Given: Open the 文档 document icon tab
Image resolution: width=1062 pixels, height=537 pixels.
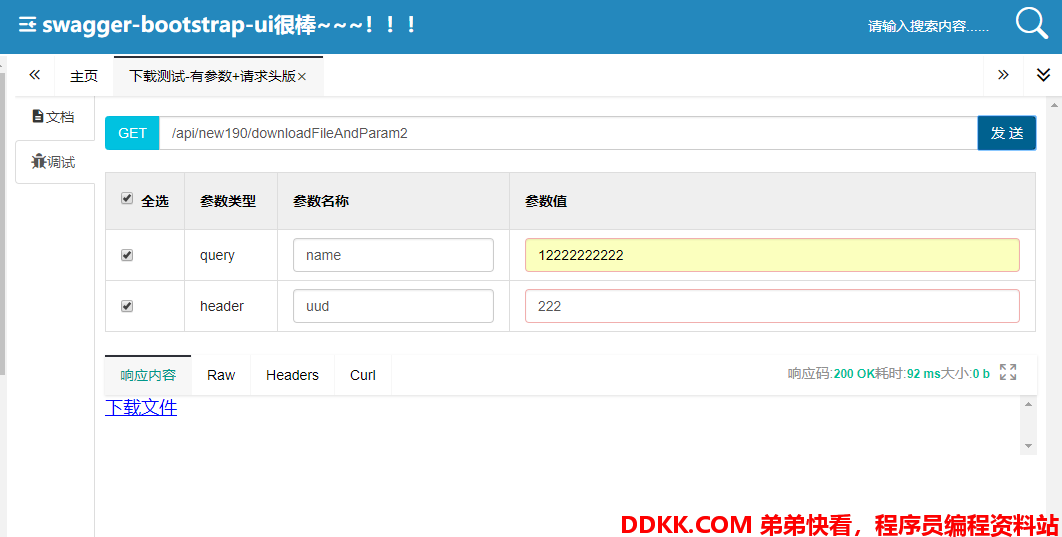Looking at the screenshot, I should (x=54, y=116).
